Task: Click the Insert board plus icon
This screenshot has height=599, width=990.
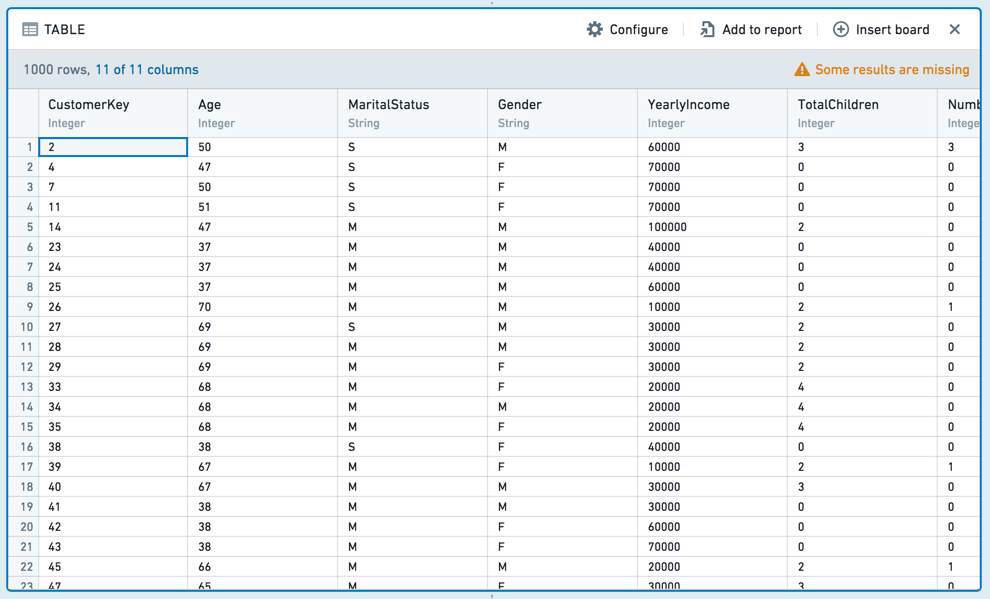Action: 840,30
